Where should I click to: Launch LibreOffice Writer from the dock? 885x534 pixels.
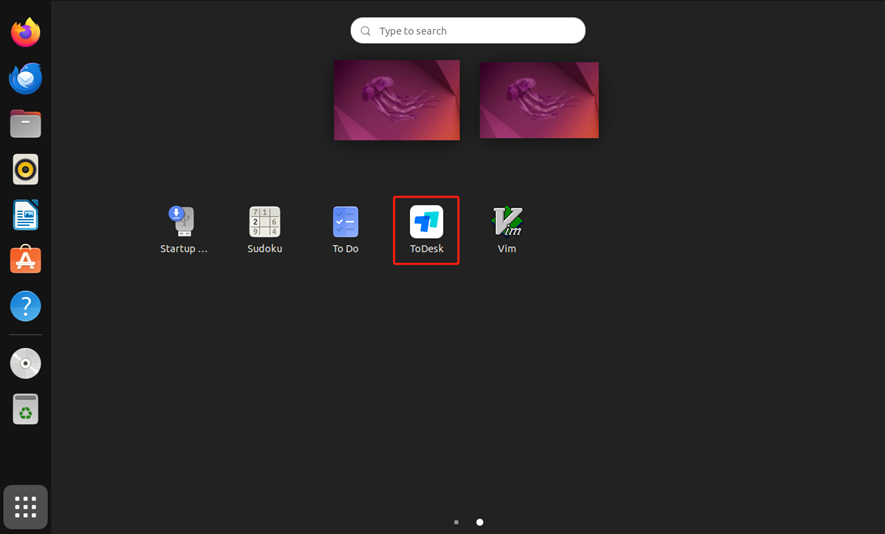25,215
